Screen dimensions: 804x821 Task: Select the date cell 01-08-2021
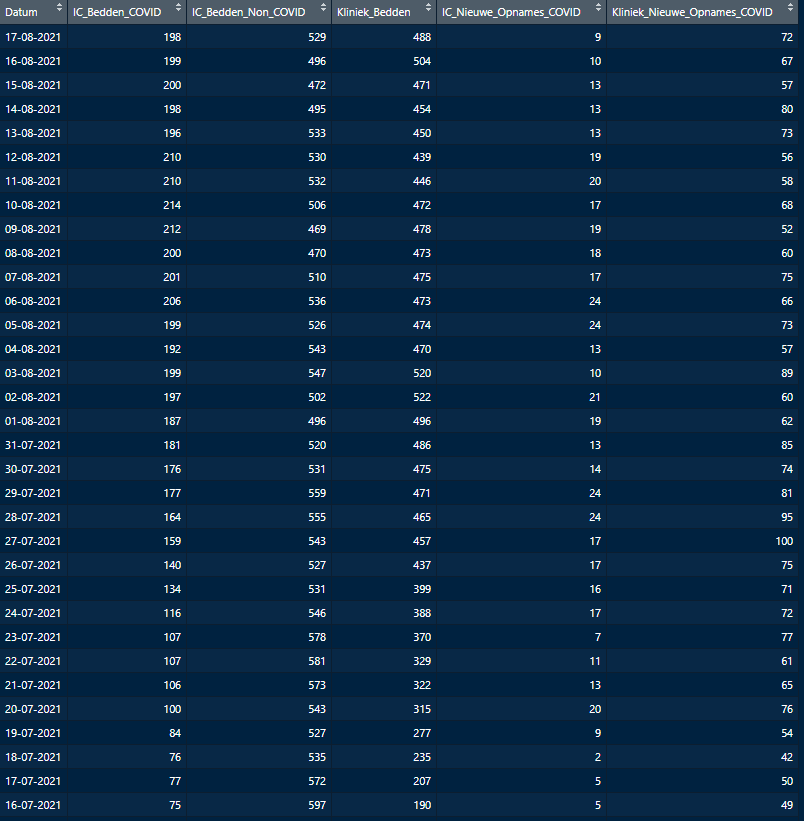33,421
